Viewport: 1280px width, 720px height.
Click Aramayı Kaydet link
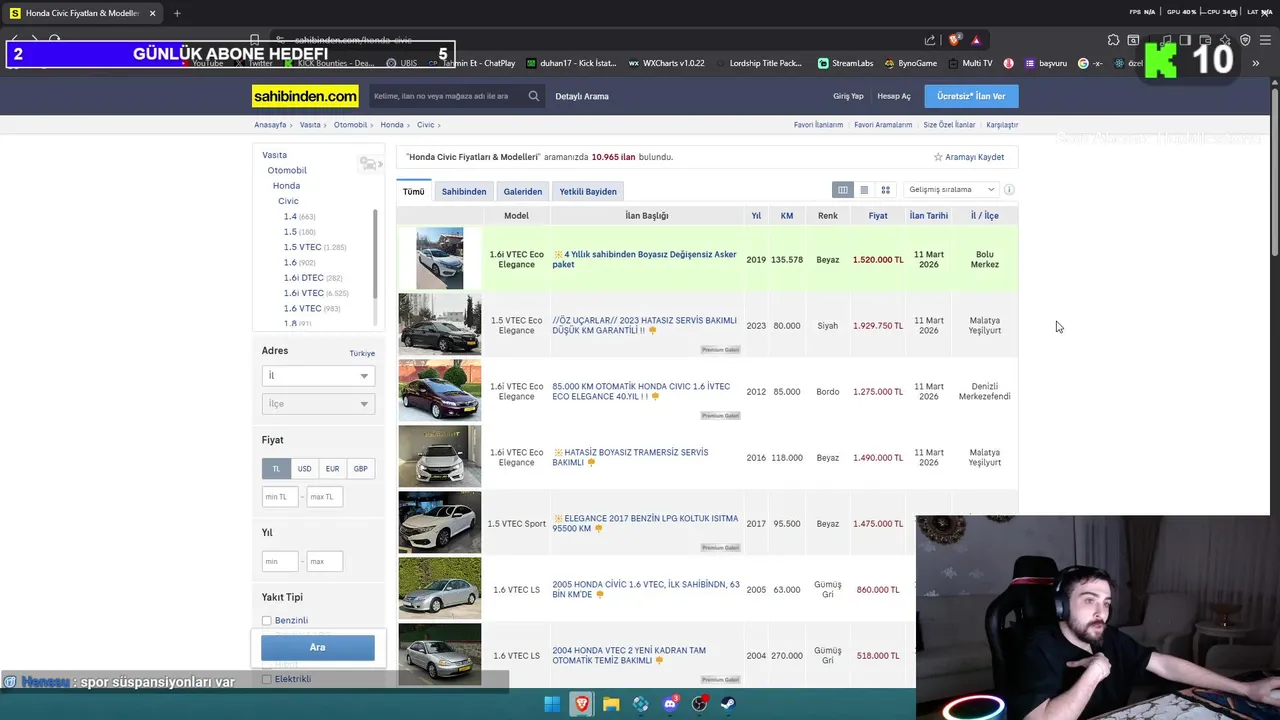pos(975,157)
